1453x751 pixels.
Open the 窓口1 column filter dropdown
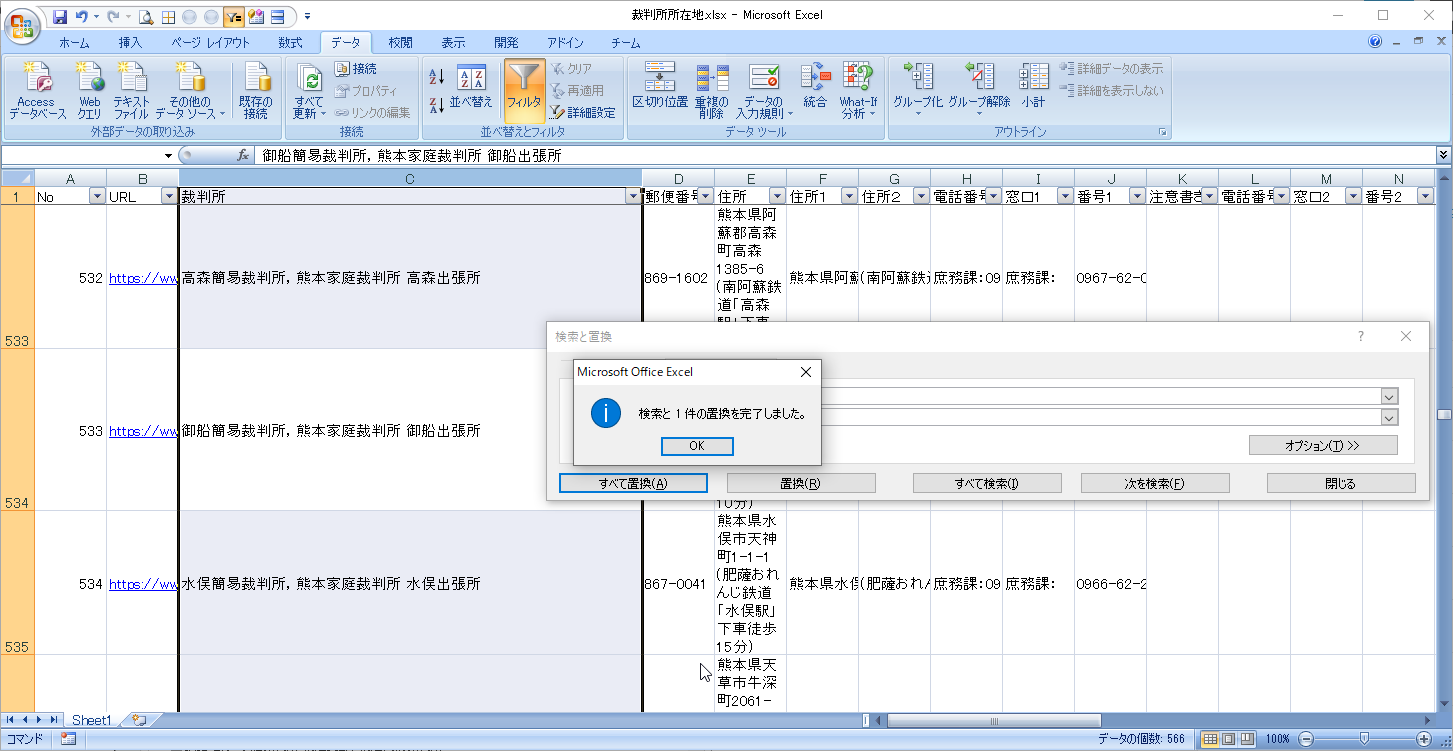point(1065,197)
